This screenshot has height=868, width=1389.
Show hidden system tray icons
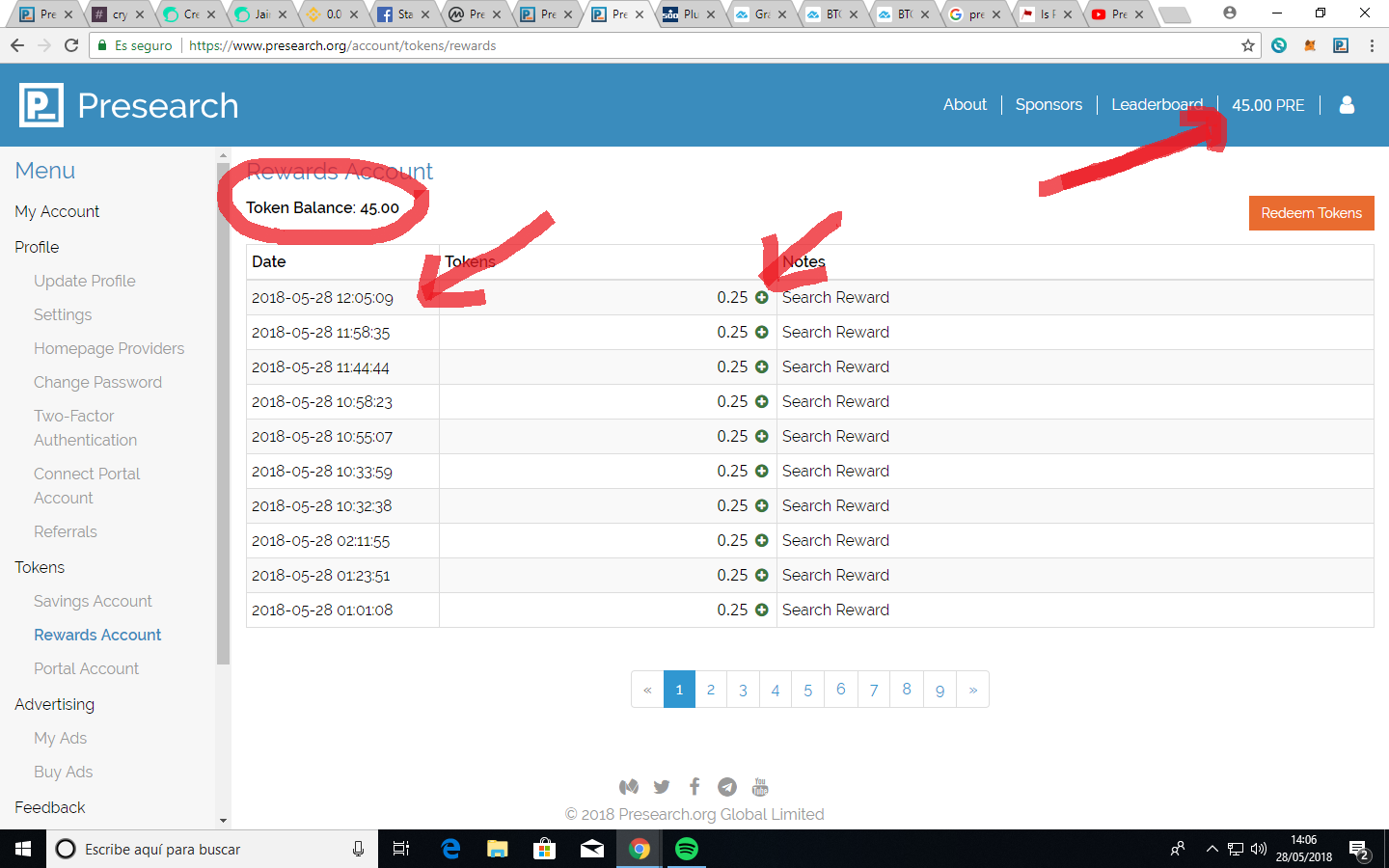click(1212, 849)
